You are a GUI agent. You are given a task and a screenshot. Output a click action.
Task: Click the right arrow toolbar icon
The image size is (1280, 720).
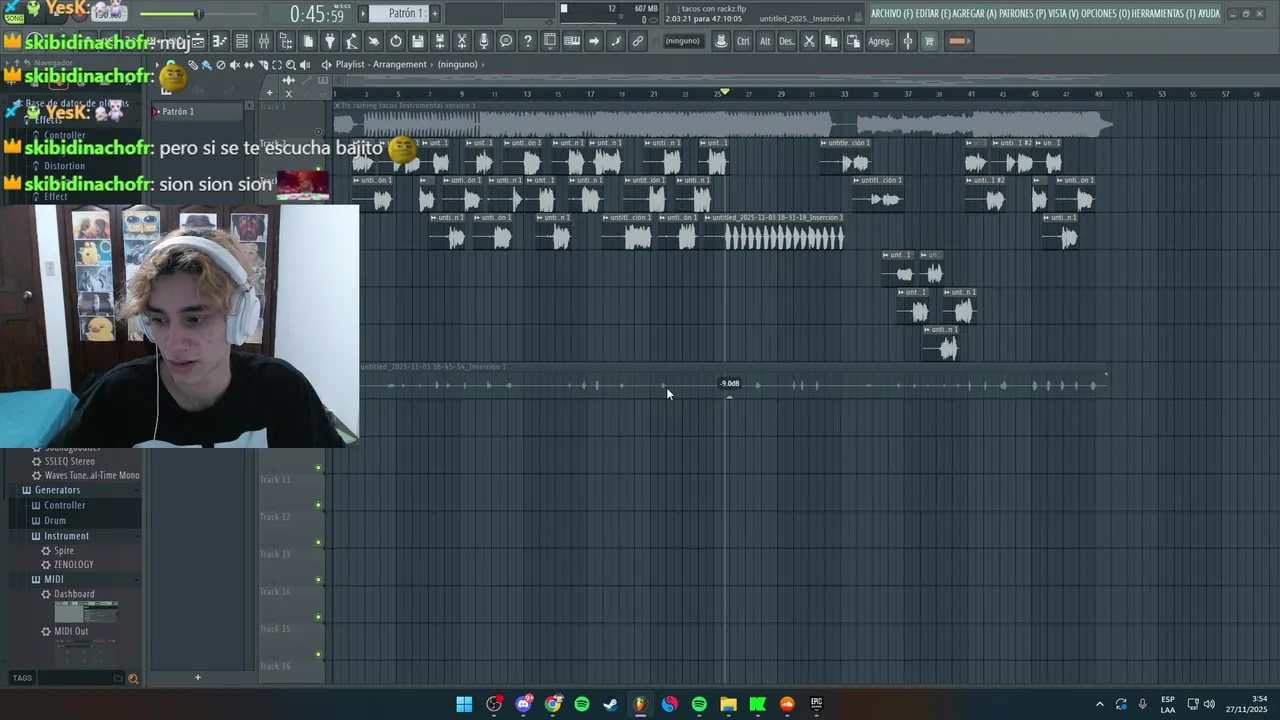tap(593, 41)
